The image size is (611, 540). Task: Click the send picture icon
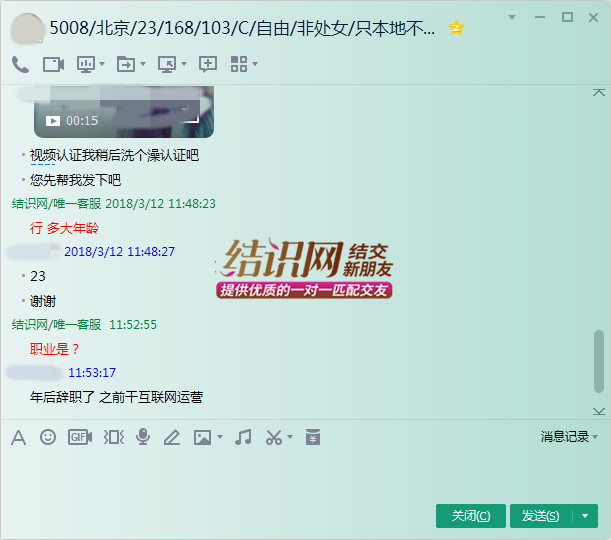203,438
